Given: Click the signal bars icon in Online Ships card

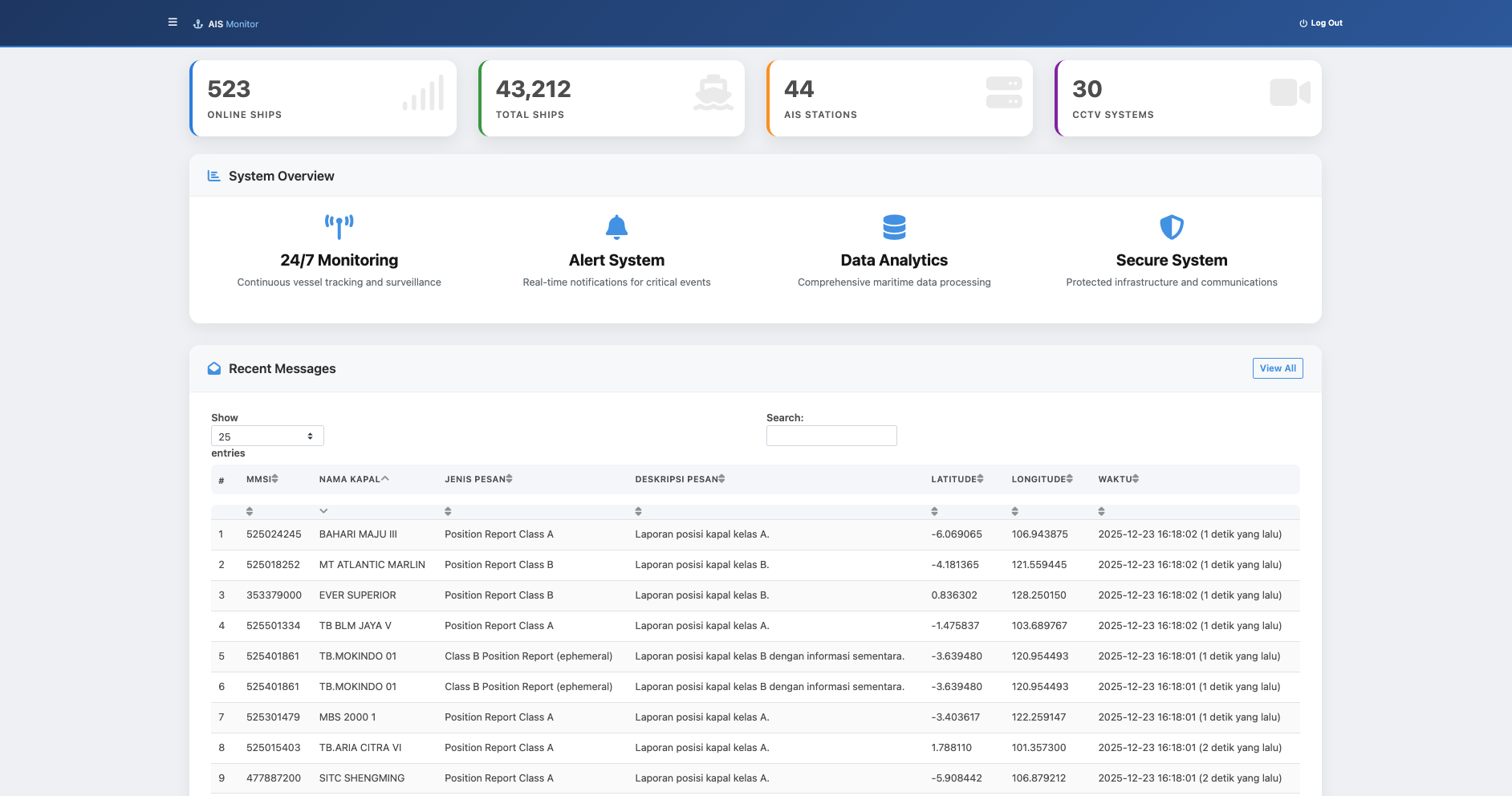Looking at the screenshot, I should 423,94.
